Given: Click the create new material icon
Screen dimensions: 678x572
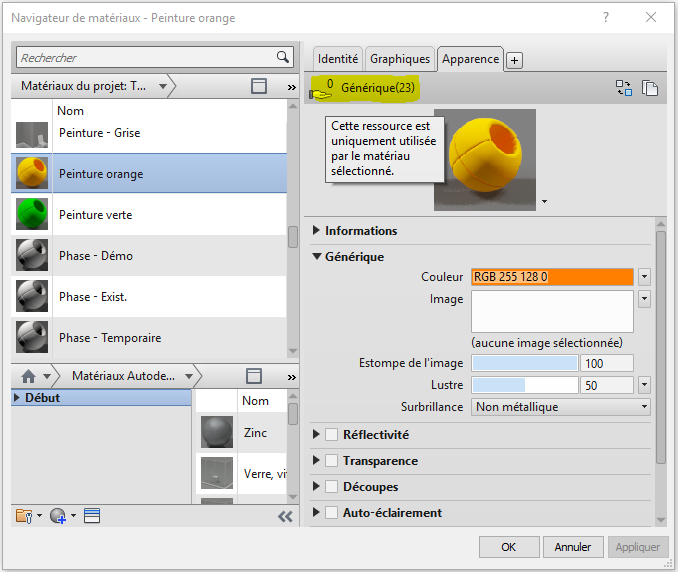Looking at the screenshot, I should pos(59,516).
